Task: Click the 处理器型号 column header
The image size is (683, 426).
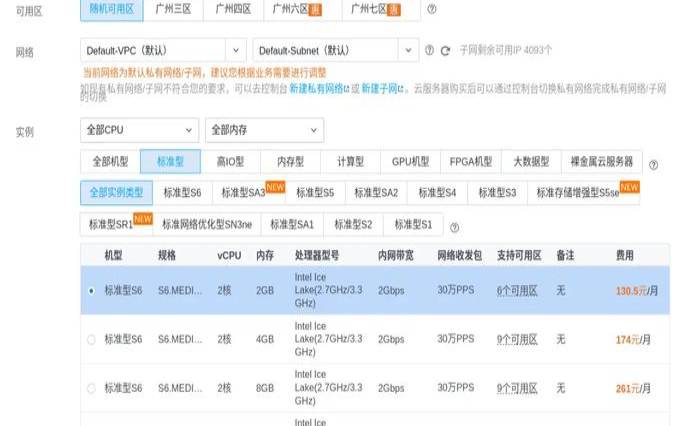Action: tap(317, 255)
